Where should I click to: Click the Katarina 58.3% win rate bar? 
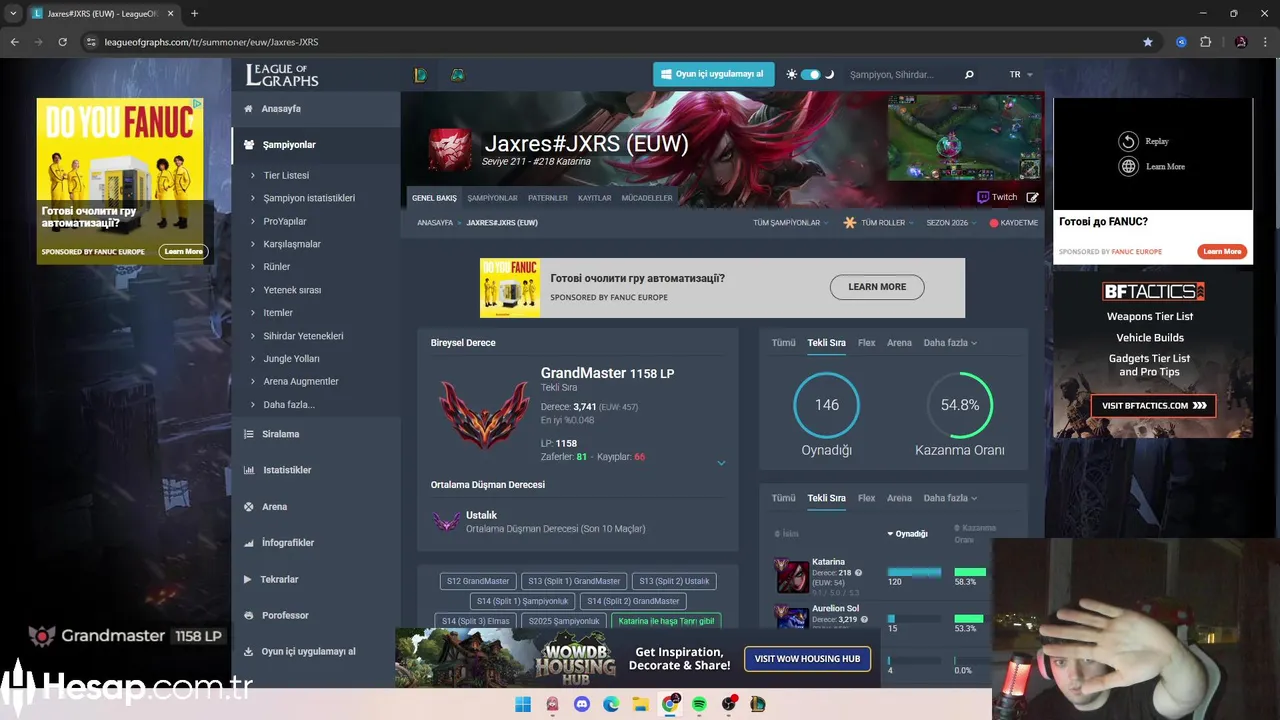970,572
